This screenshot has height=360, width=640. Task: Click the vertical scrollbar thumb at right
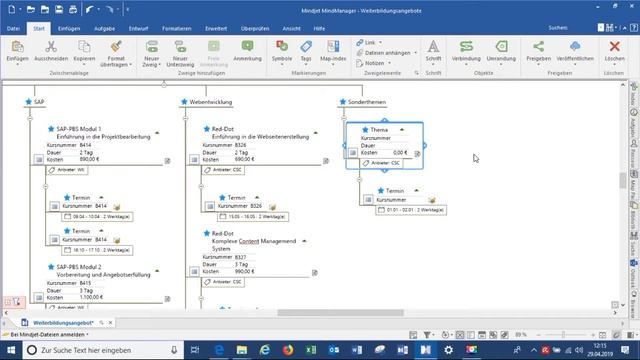[622, 180]
